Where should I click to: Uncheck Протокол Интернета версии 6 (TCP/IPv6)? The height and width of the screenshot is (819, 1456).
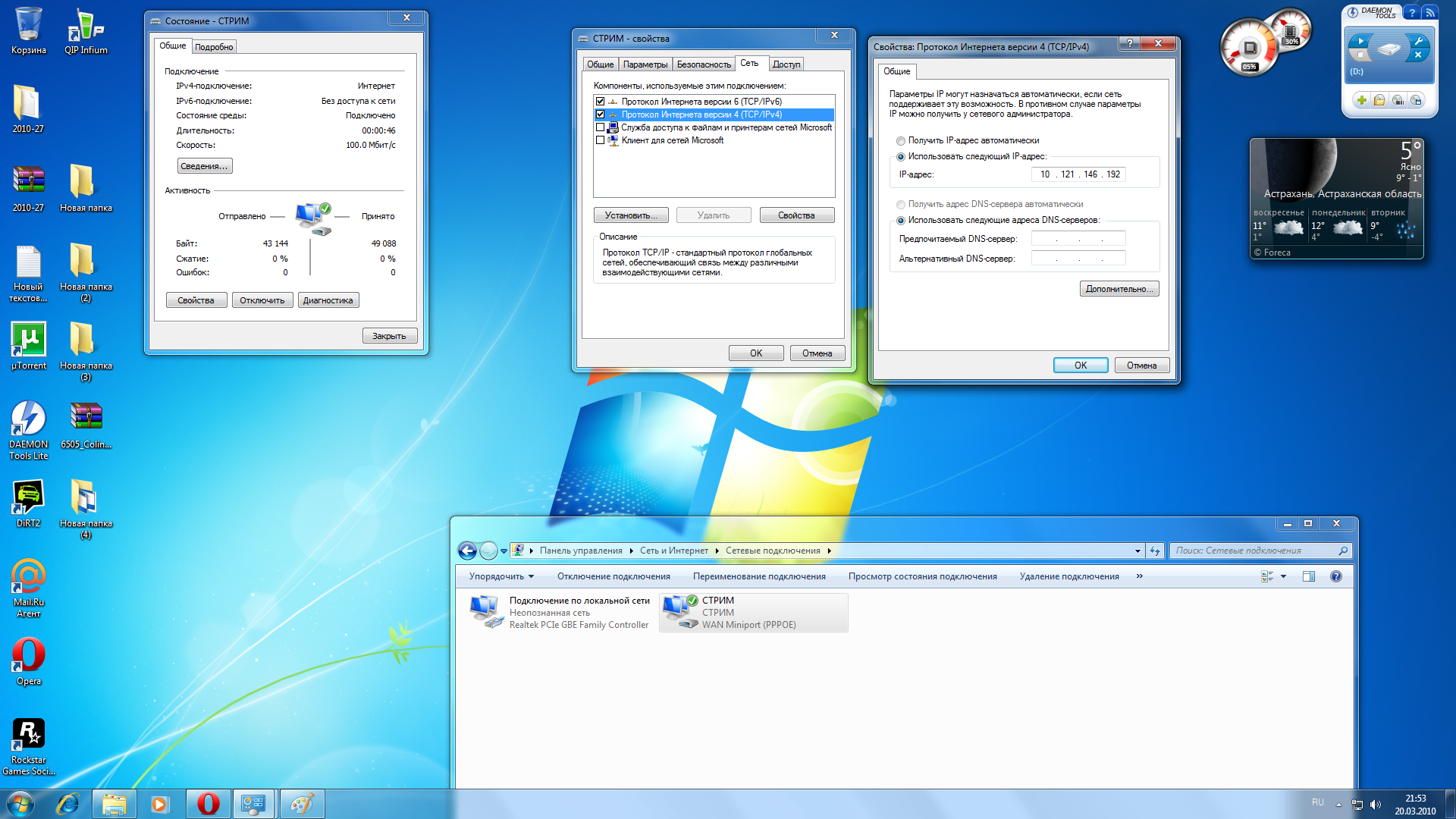[601, 102]
